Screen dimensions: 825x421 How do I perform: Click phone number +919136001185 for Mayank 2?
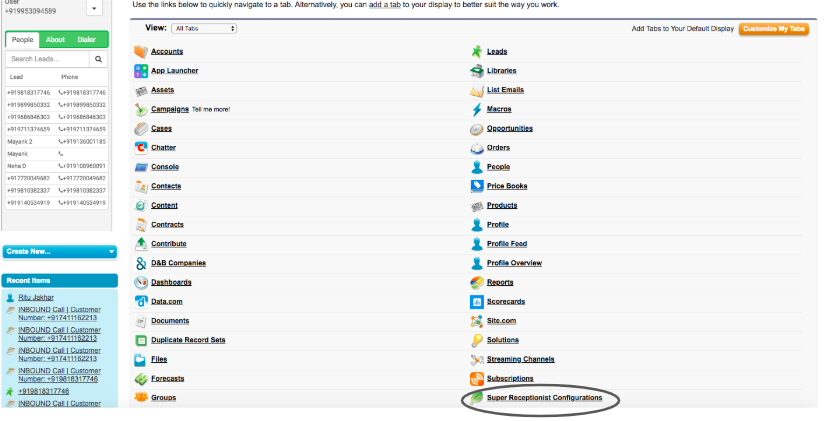(x=85, y=142)
